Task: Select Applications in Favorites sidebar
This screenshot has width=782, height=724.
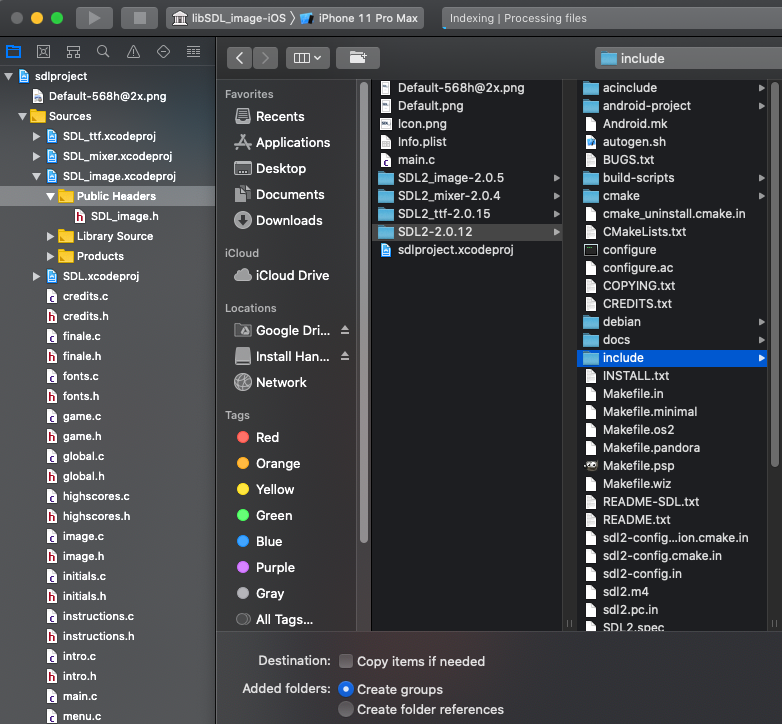Action: (282, 142)
